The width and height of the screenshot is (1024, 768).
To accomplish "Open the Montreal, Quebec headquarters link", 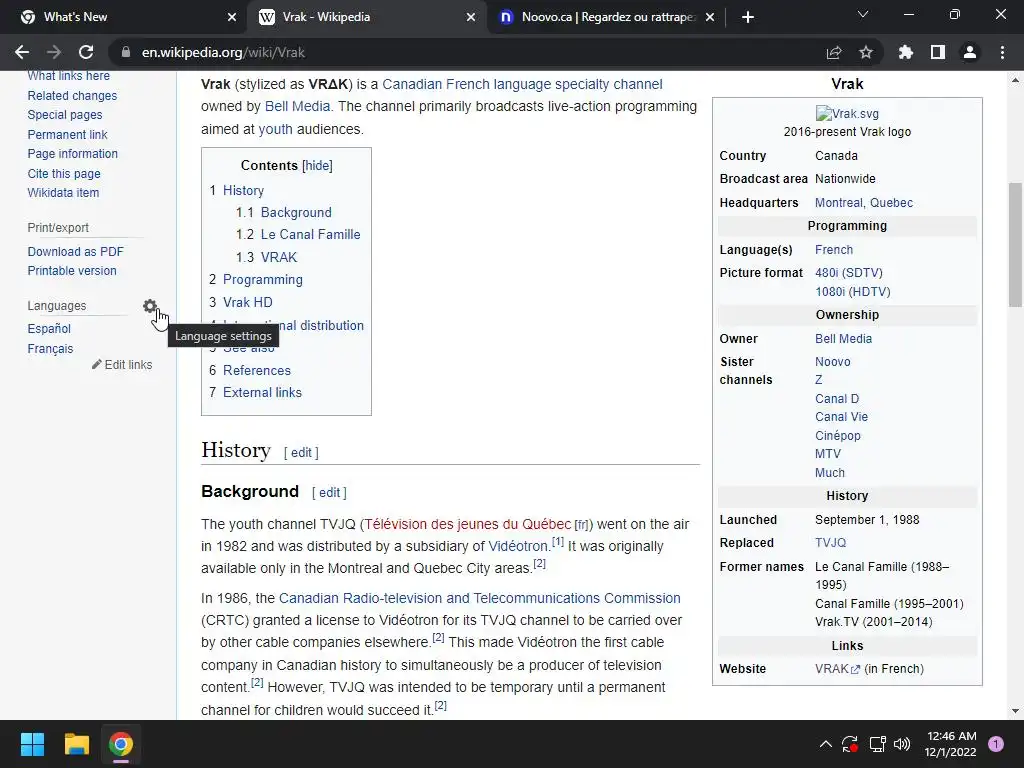I will click(863, 202).
